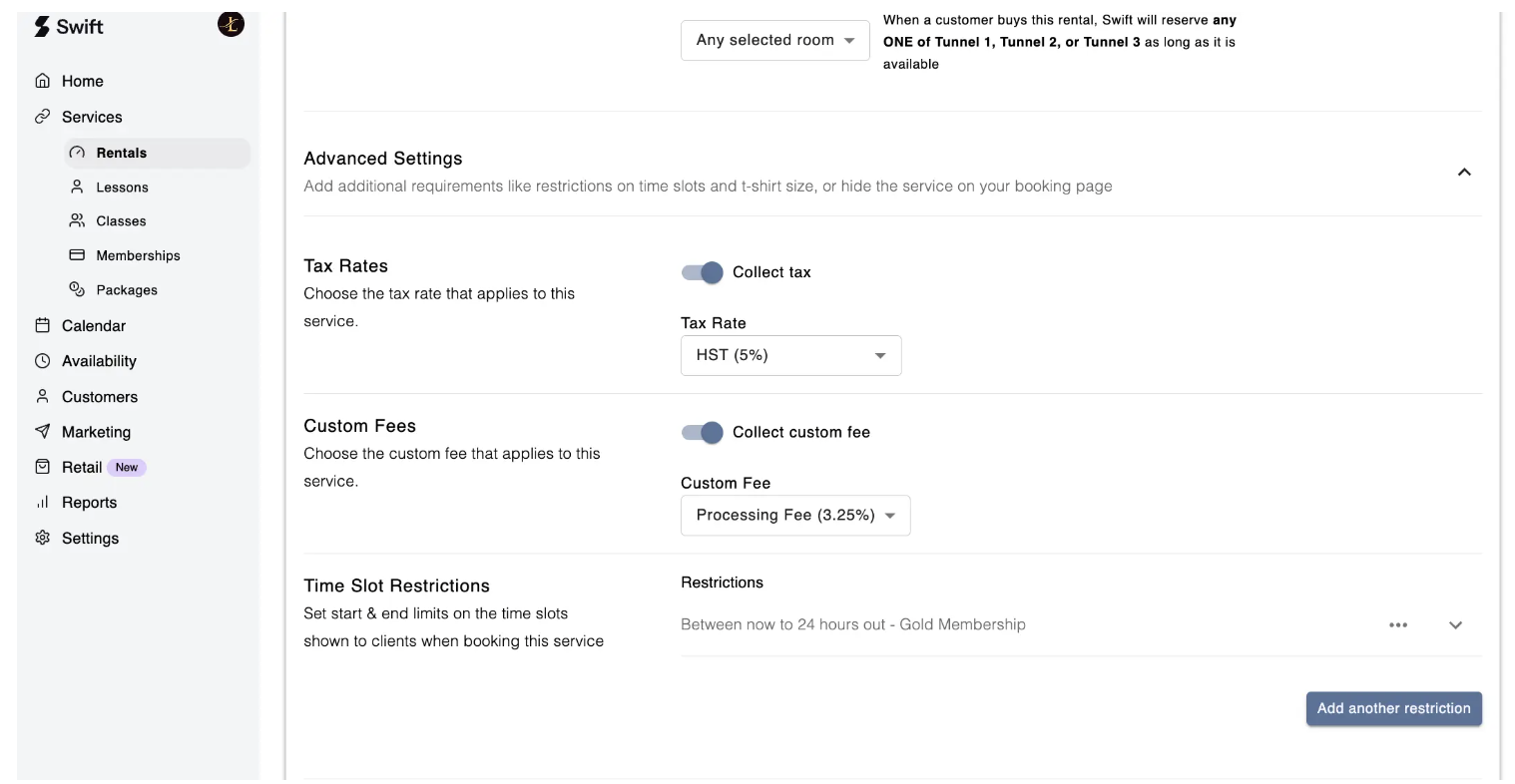Screen dimensions: 1515x784
Task: Open Customers page from the sidebar
Action: (x=100, y=397)
